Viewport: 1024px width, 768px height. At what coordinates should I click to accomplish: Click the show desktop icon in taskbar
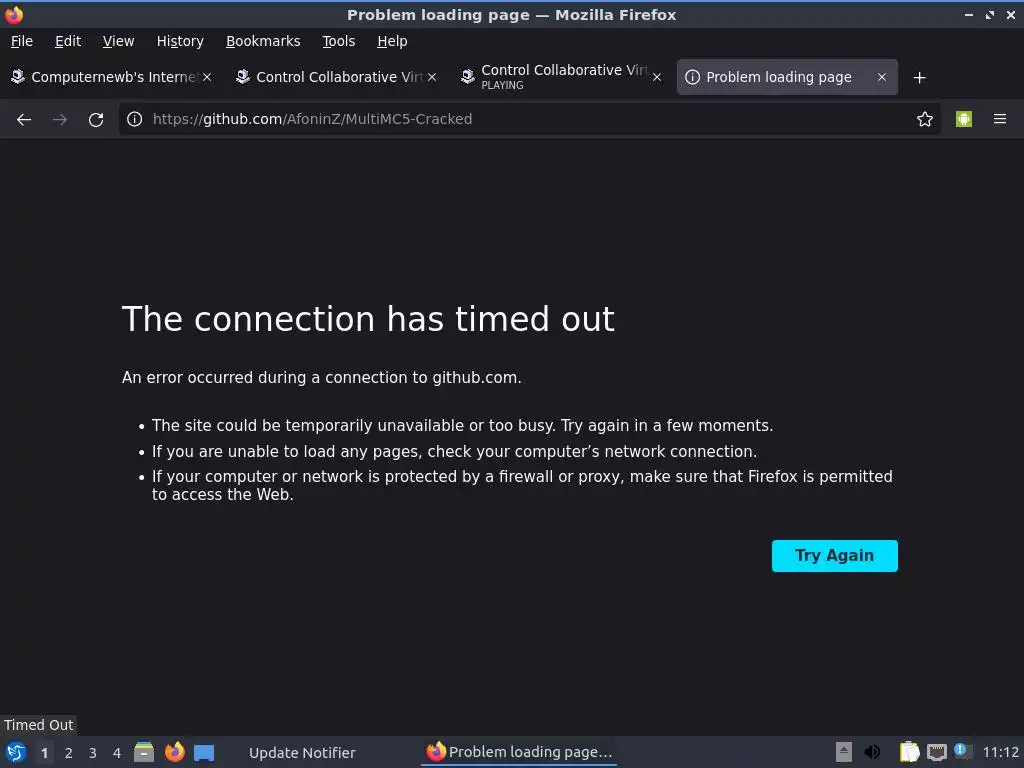(204, 752)
